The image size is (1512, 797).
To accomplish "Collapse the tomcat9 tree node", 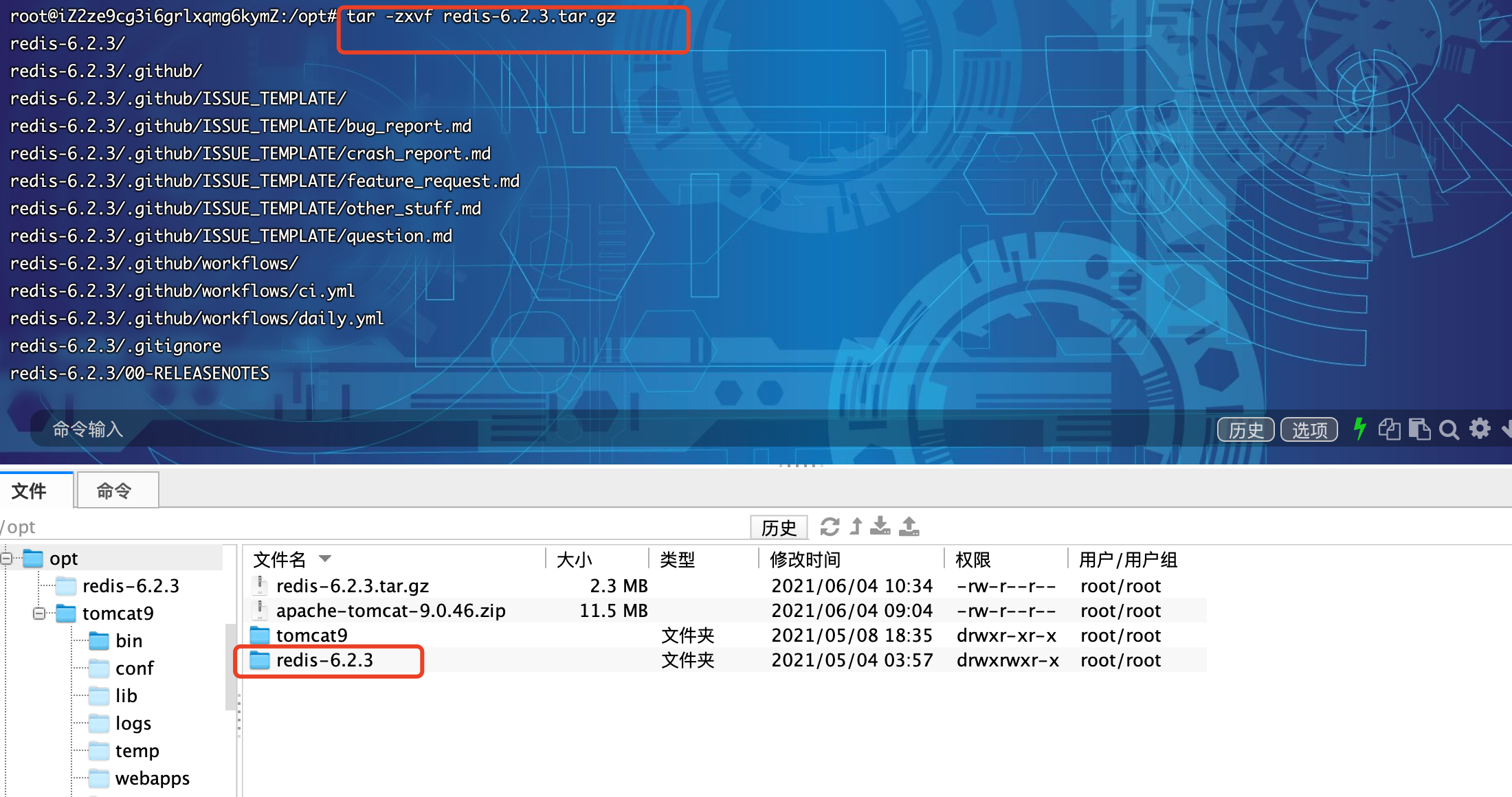I will point(39,613).
